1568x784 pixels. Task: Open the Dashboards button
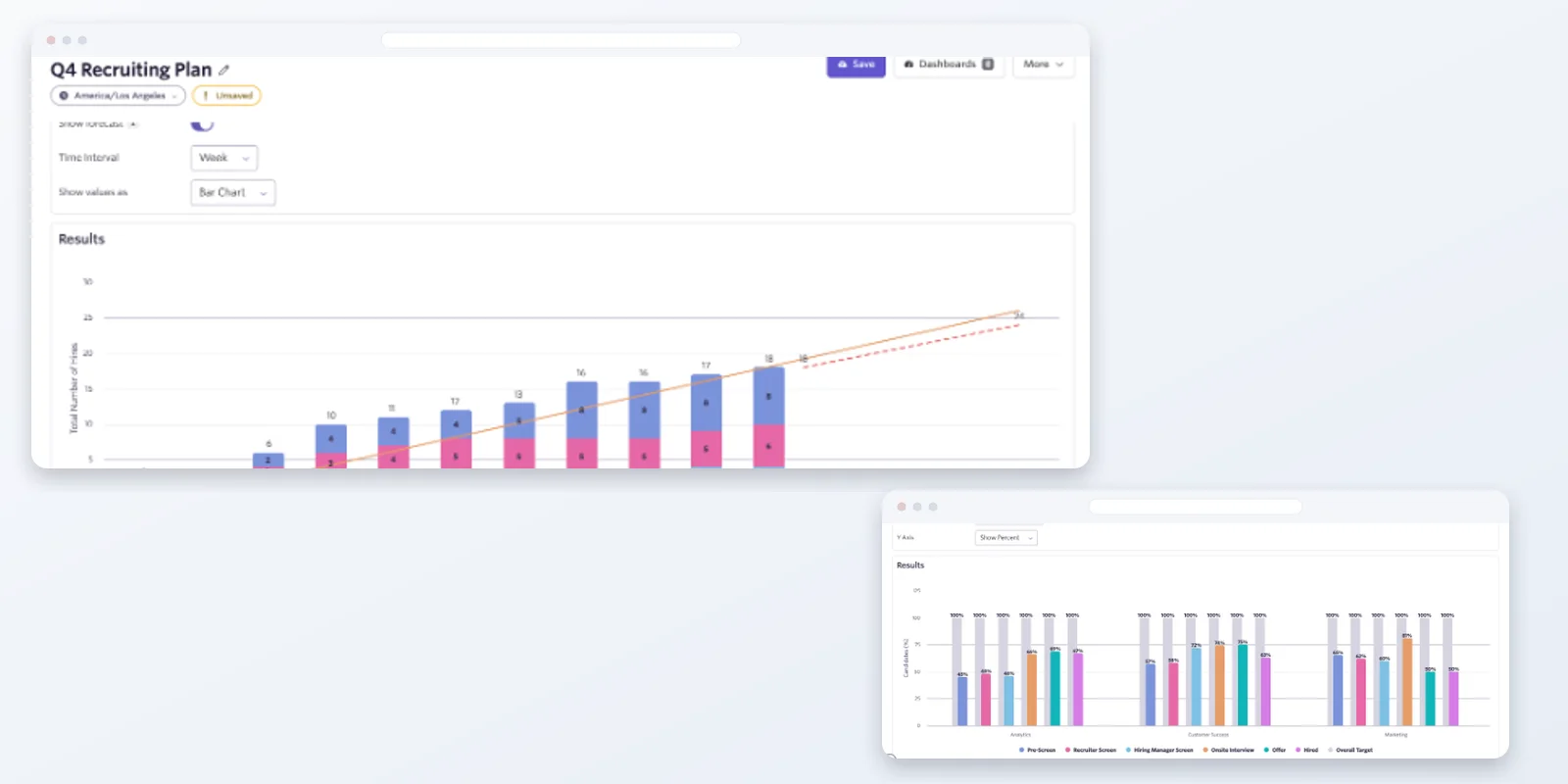click(x=949, y=65)
